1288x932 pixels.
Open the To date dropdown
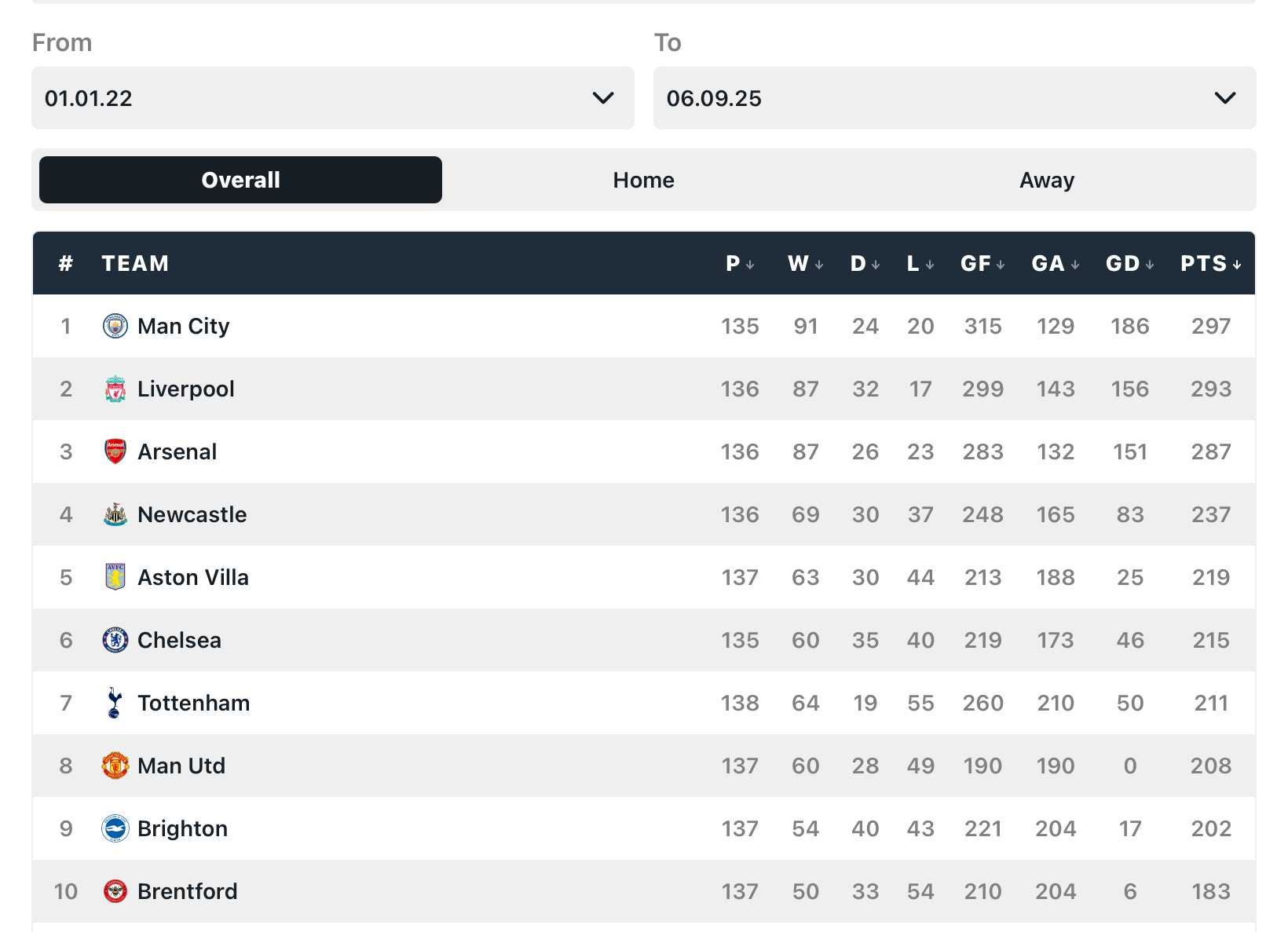954,98
